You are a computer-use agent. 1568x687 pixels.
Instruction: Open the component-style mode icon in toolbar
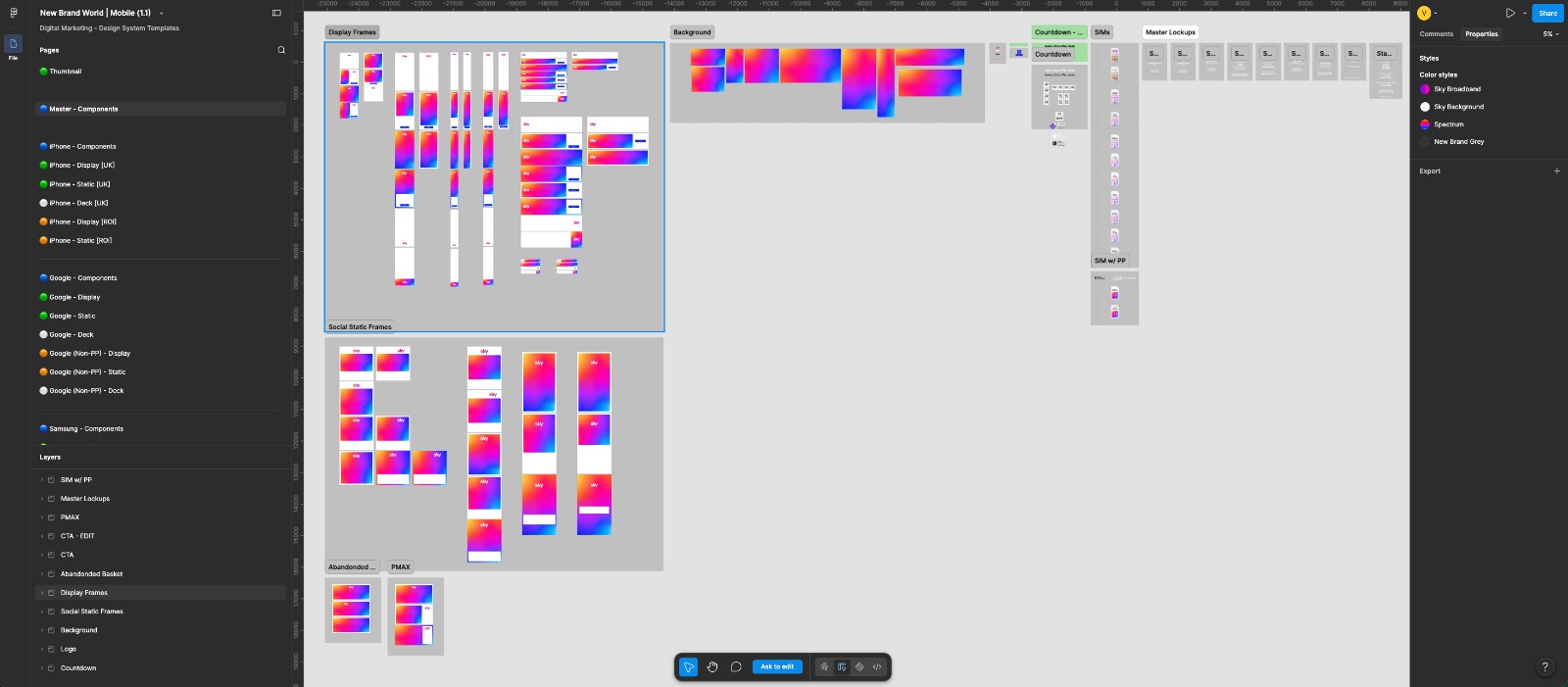[859, 666]
